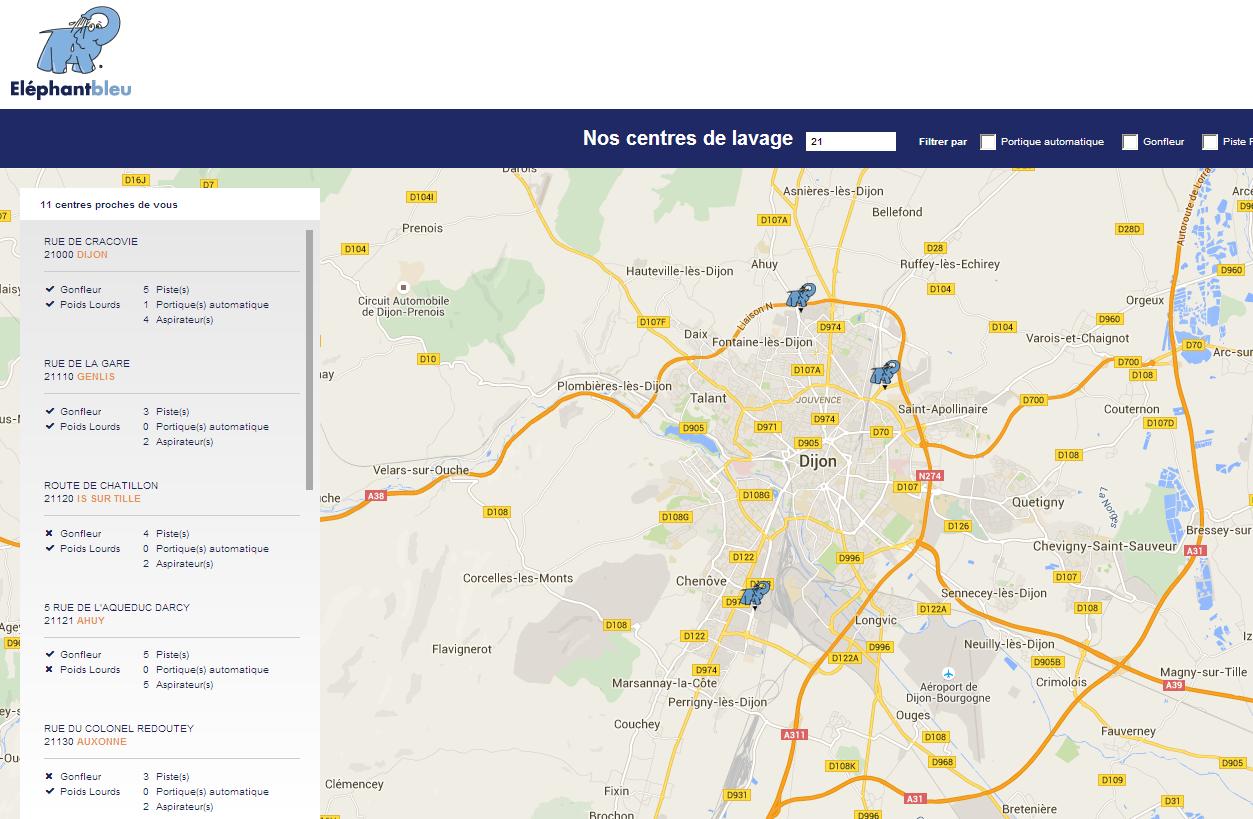Click '4 Piste(s)' under Is sur Tille
1253x819 pixels.
click(x=166, y=533)
